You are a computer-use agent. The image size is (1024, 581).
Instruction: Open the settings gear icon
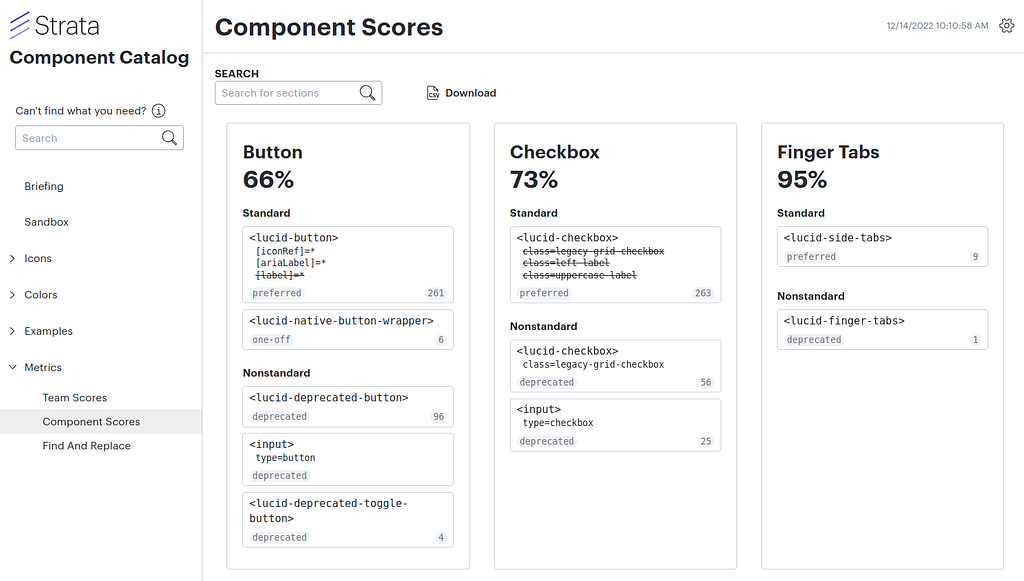(1006, 25)
